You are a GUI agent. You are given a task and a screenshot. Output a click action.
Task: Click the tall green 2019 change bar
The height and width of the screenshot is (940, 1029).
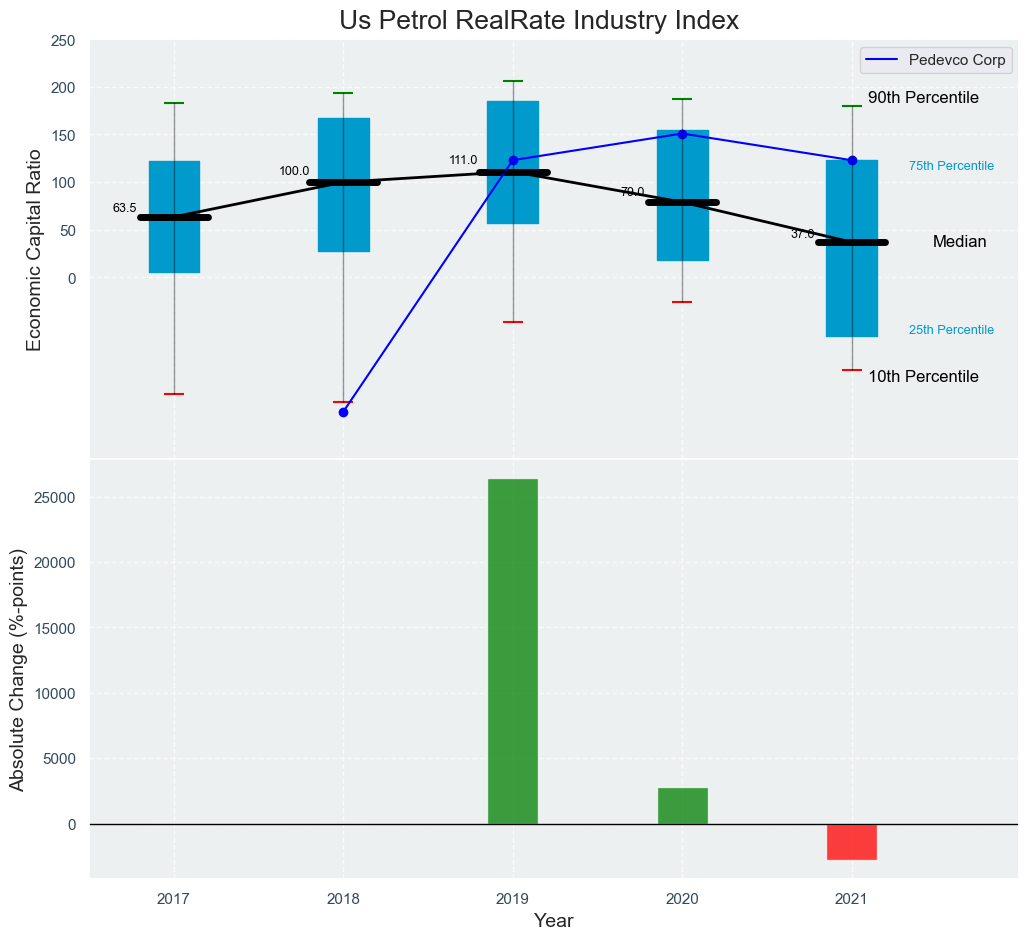coord(513,651)
